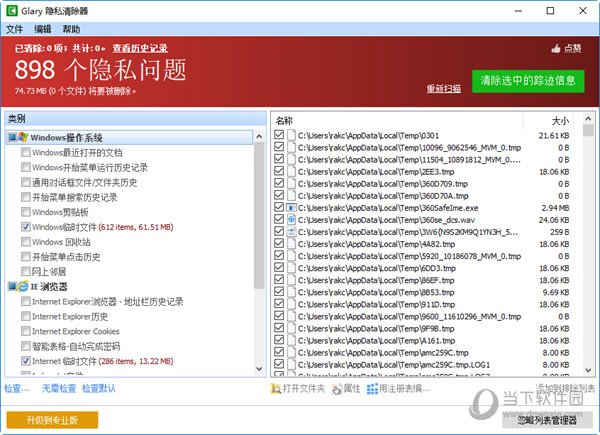The height and width of the screenshot is (435, 600).
Task: Click the category list scroll up arrow
Action: pos(259,137)
